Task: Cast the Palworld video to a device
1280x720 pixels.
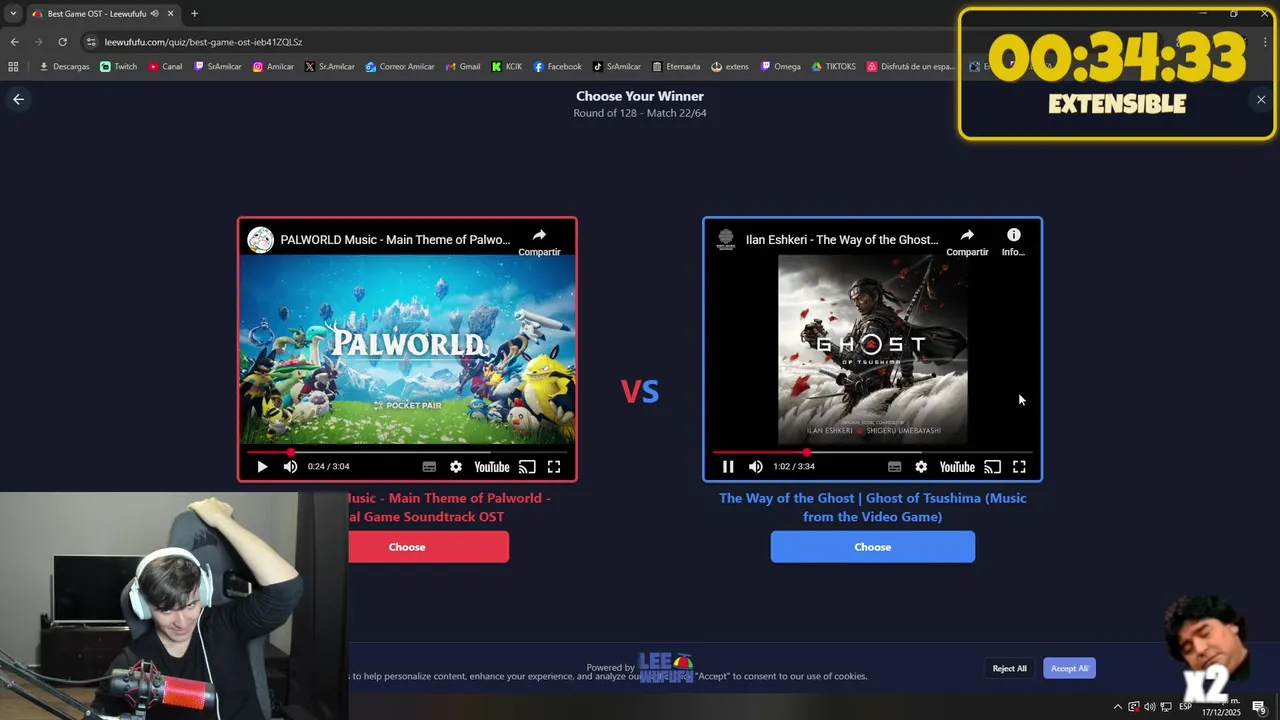Action: 527,467
